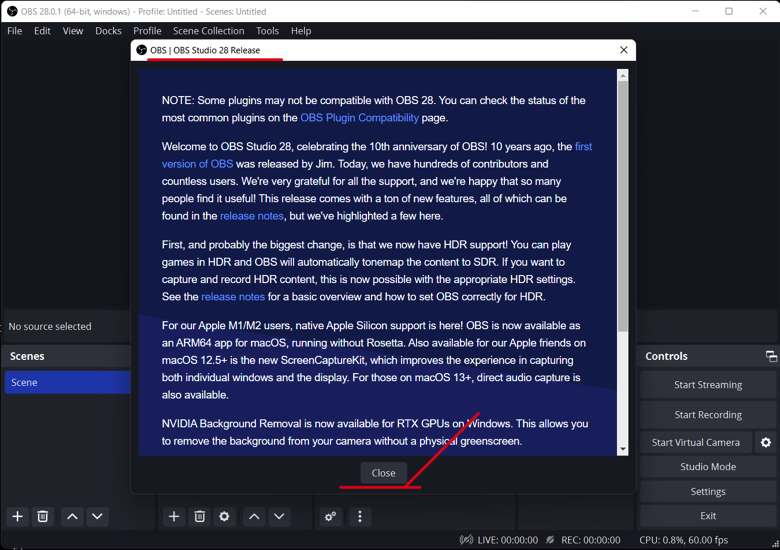Pop out the Controls dock icon

(771, 356)
